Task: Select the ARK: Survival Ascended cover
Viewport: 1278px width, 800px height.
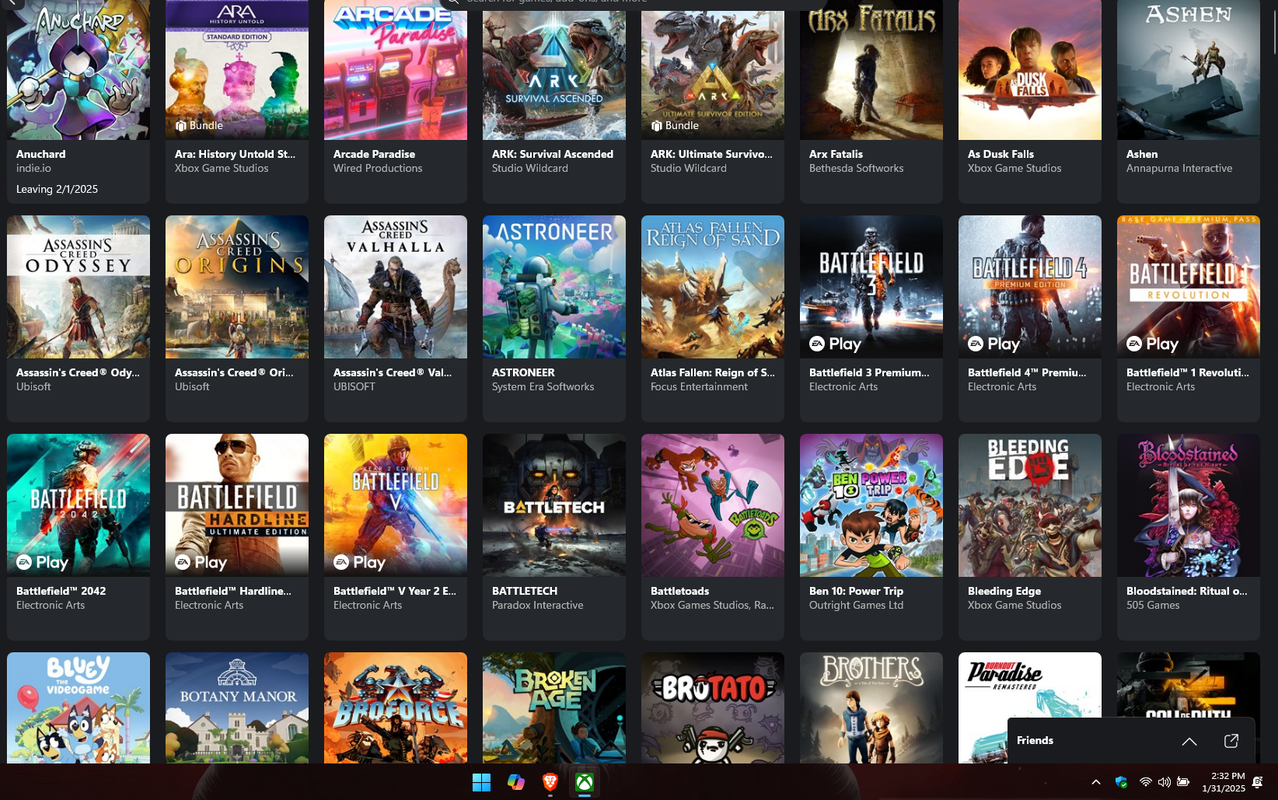Action: 554,70
